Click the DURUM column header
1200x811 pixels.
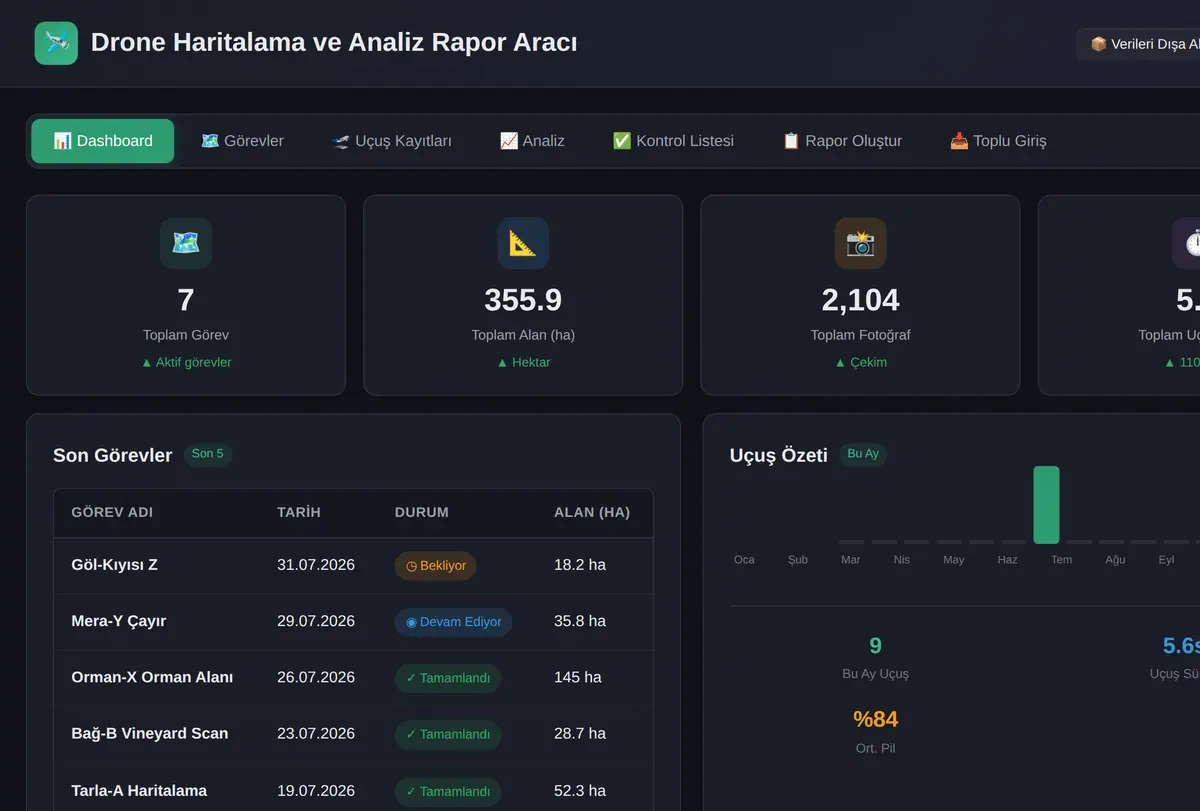coord(422,513)
